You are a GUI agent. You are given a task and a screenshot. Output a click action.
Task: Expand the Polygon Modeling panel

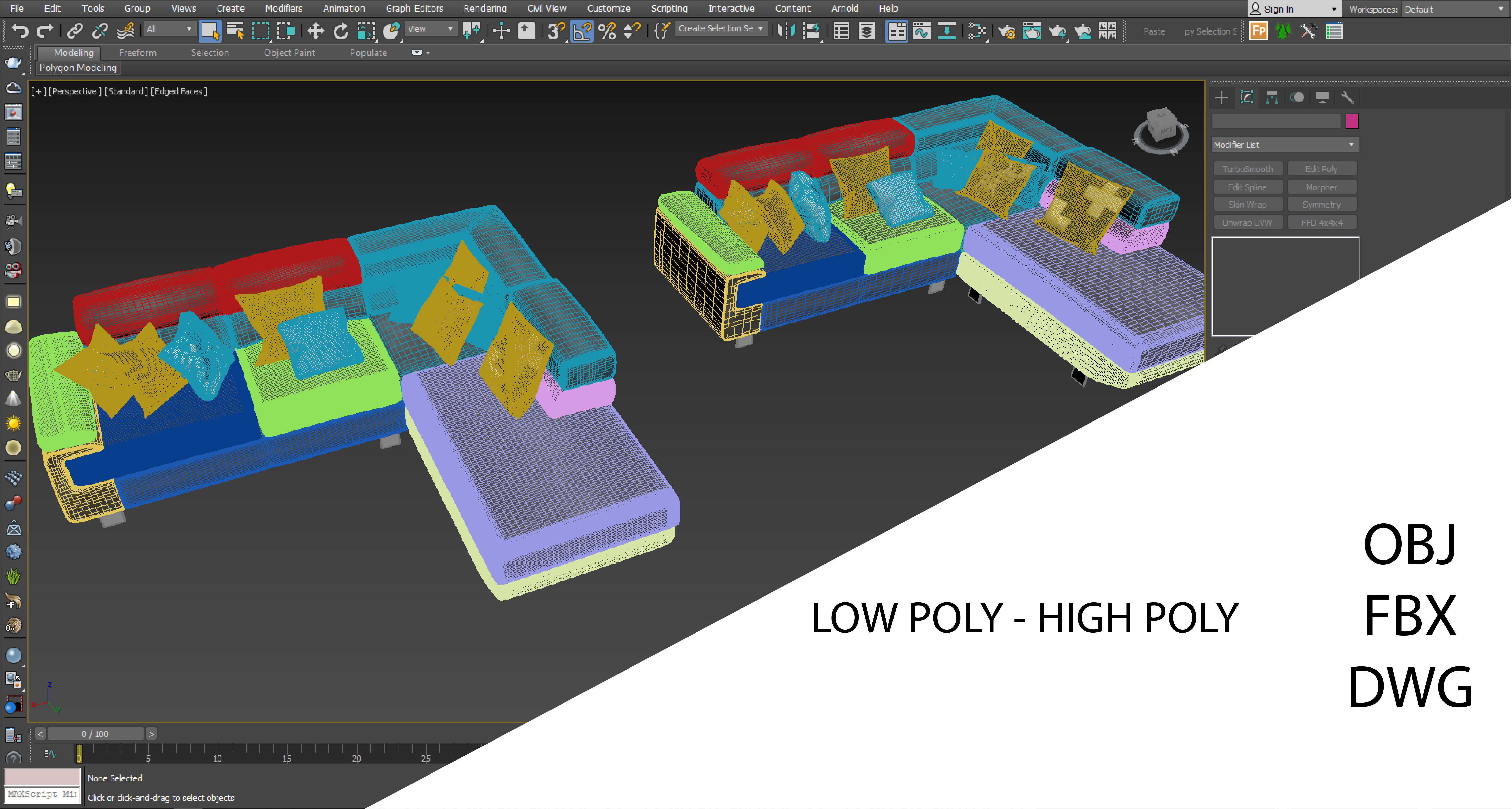coord(78,67)
